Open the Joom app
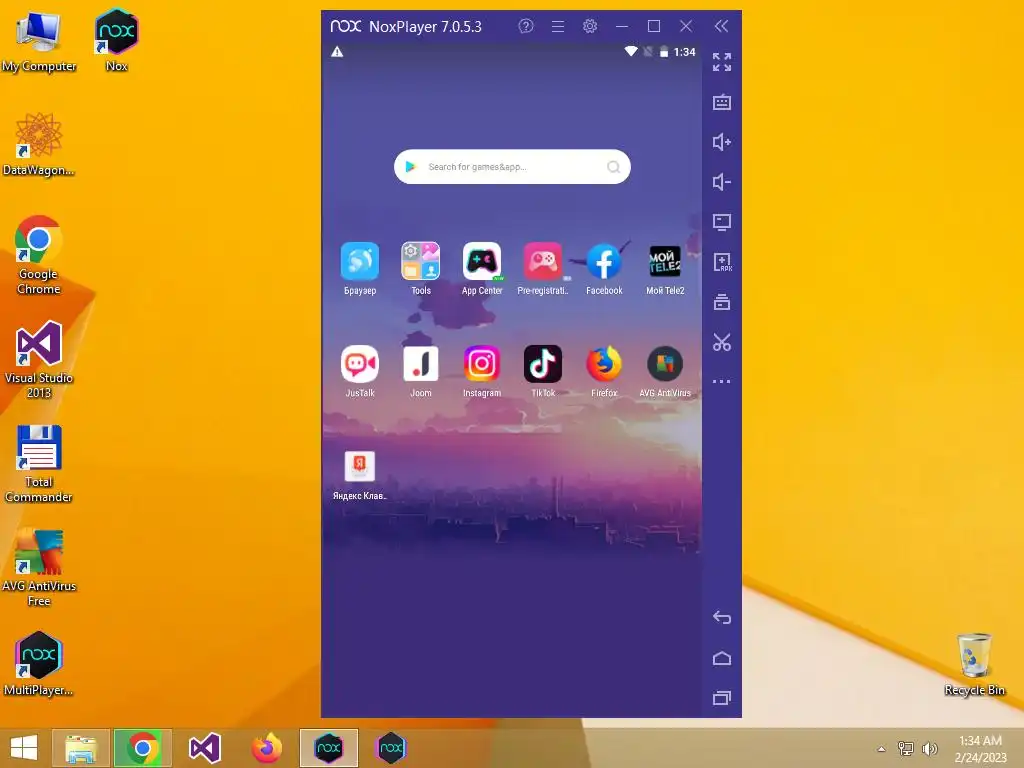Image resolution: width=1024 pixels, height=768 pixels. (x=421, y=364)
